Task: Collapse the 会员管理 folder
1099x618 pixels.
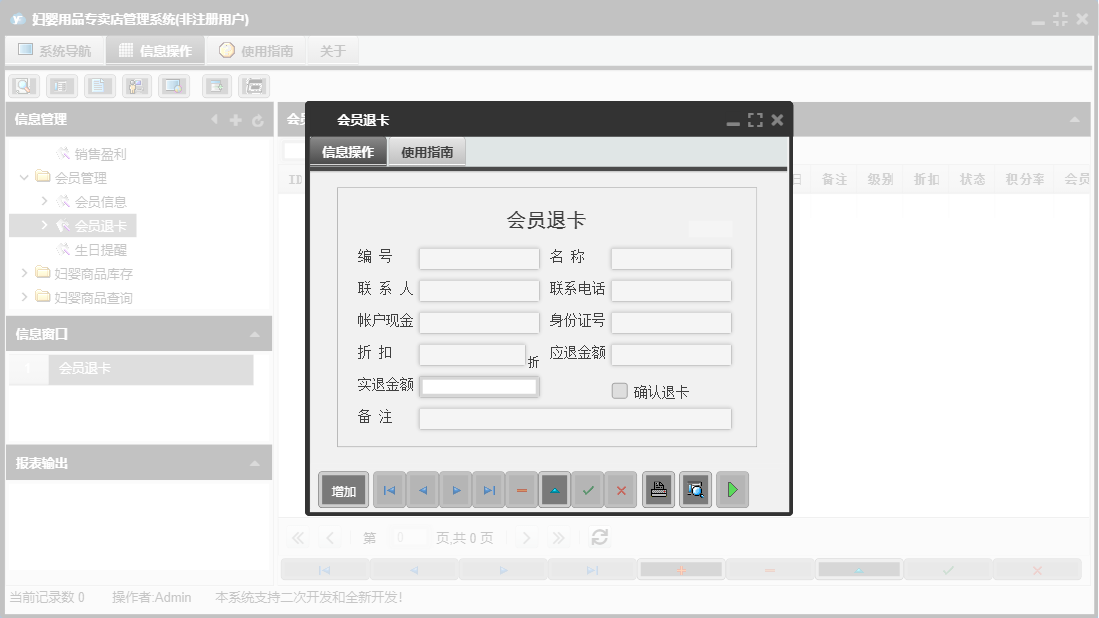Action: [x=22, y=177]
